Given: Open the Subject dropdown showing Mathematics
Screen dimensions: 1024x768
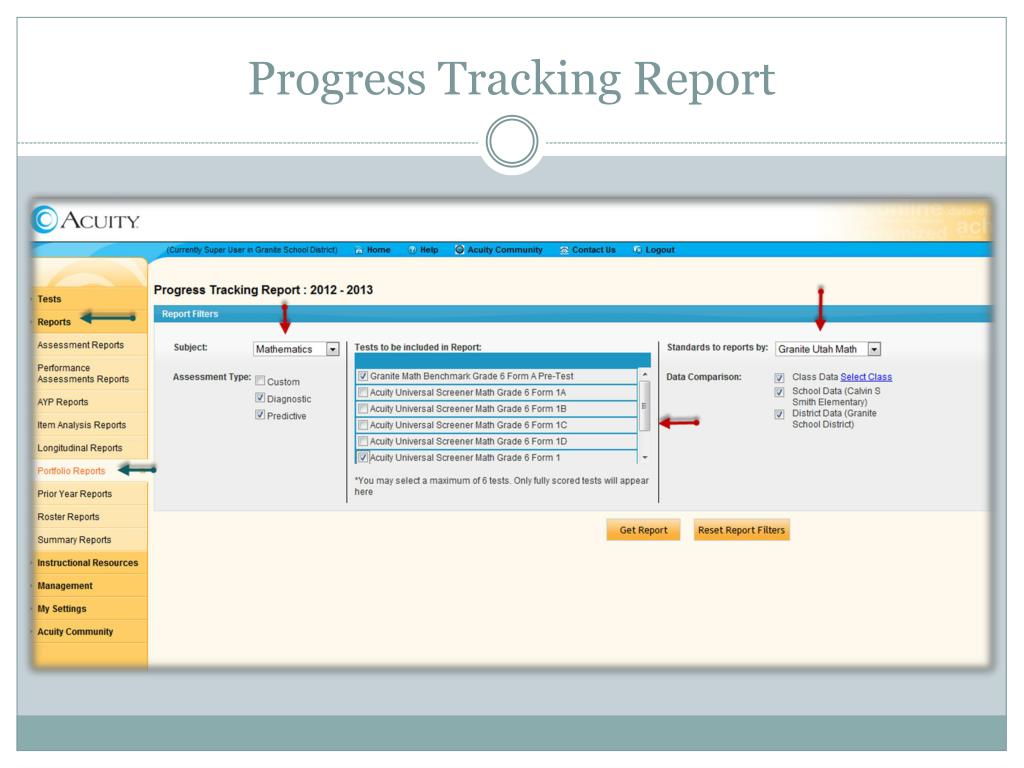Looking at the screenshot, I should pos(296,349).
